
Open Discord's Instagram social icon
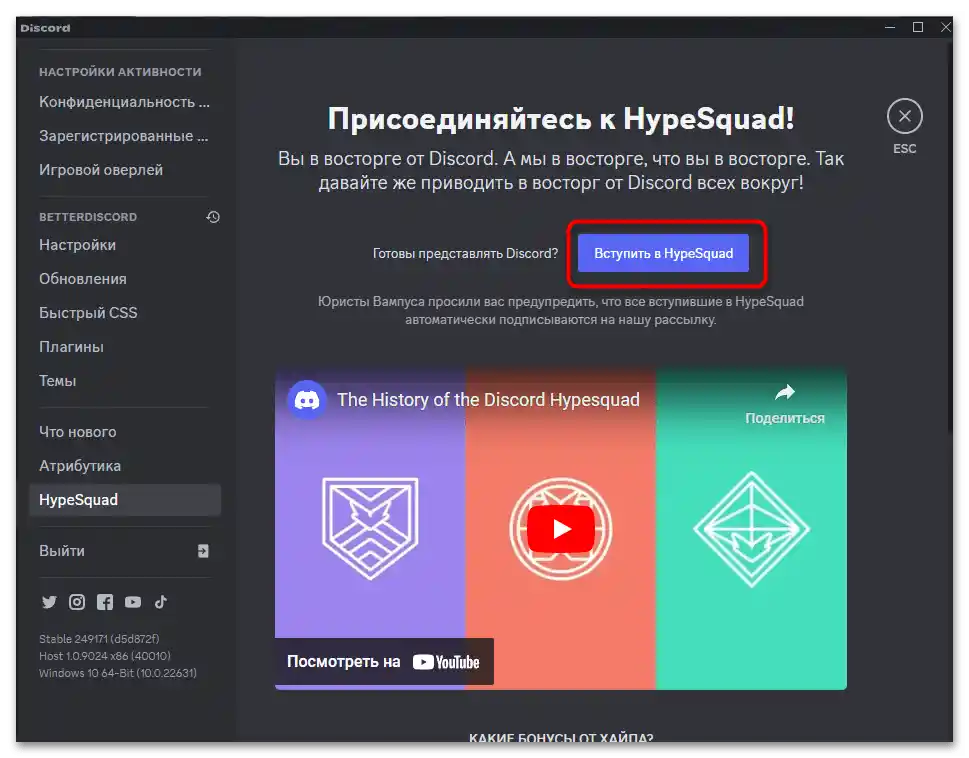[x=77, y=602]
